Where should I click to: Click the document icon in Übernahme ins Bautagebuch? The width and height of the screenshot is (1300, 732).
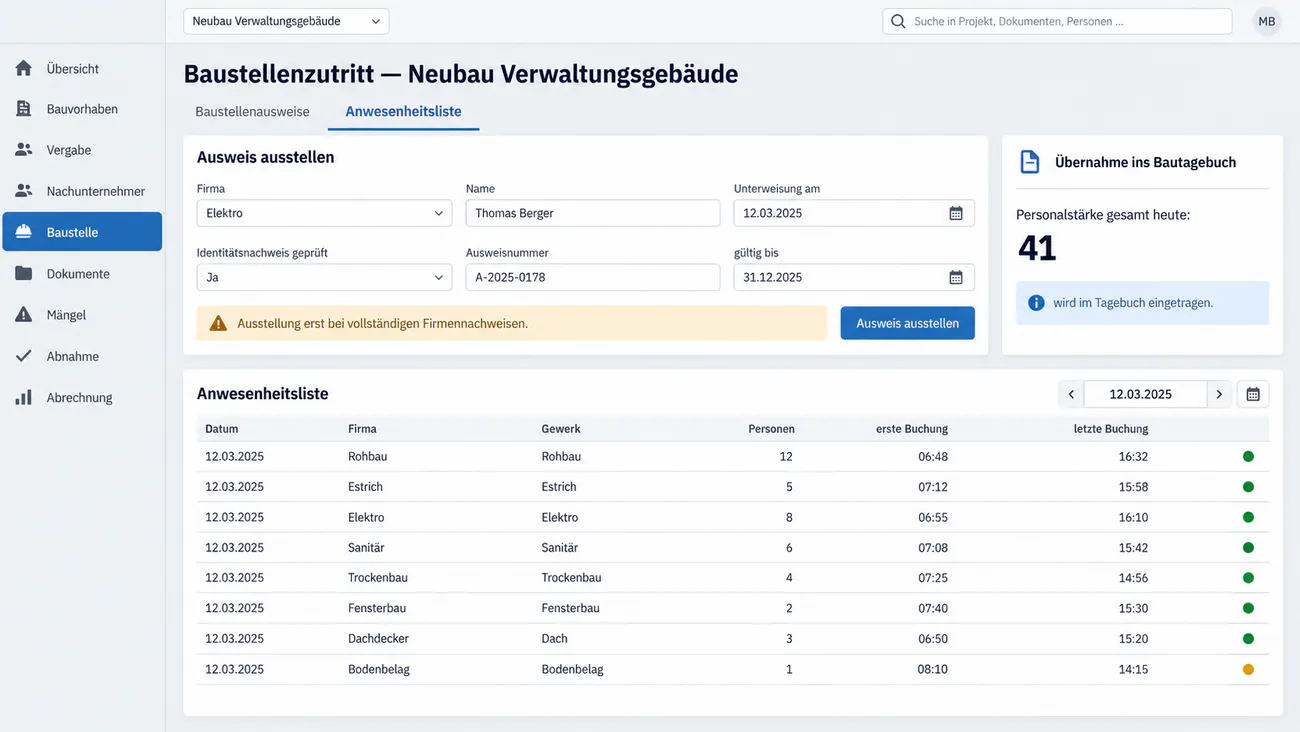[x=1029, y=162]
